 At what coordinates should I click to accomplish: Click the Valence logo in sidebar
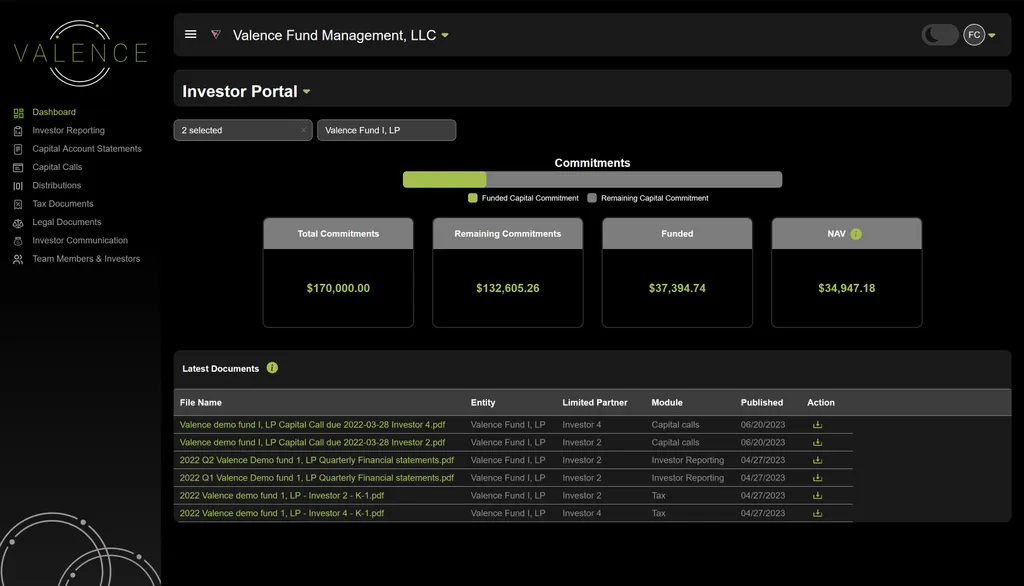point(80,53)
